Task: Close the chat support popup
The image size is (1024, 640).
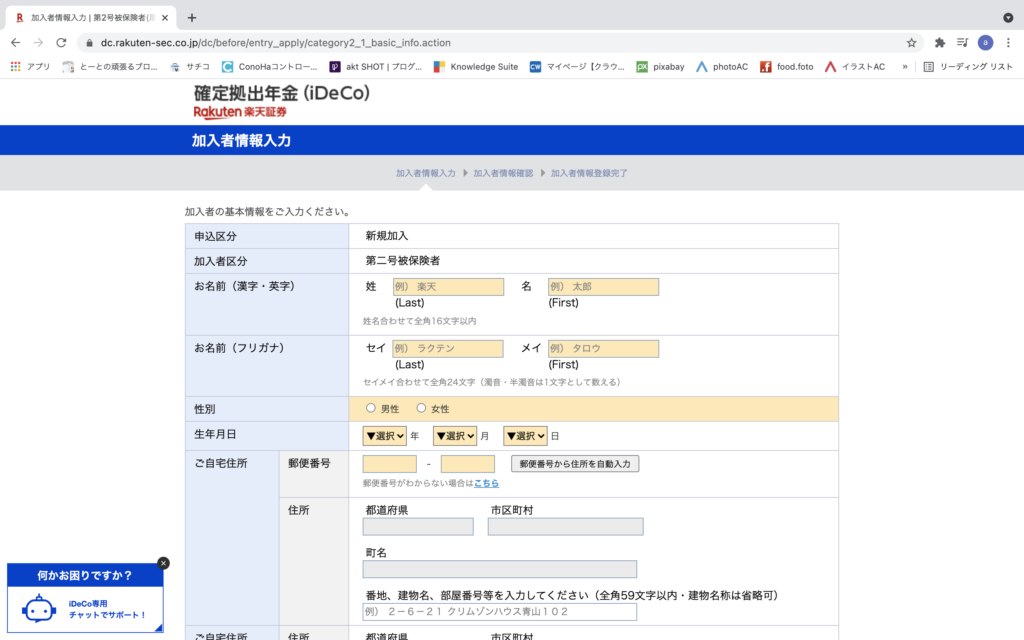Action: click(x=163, y=563)
